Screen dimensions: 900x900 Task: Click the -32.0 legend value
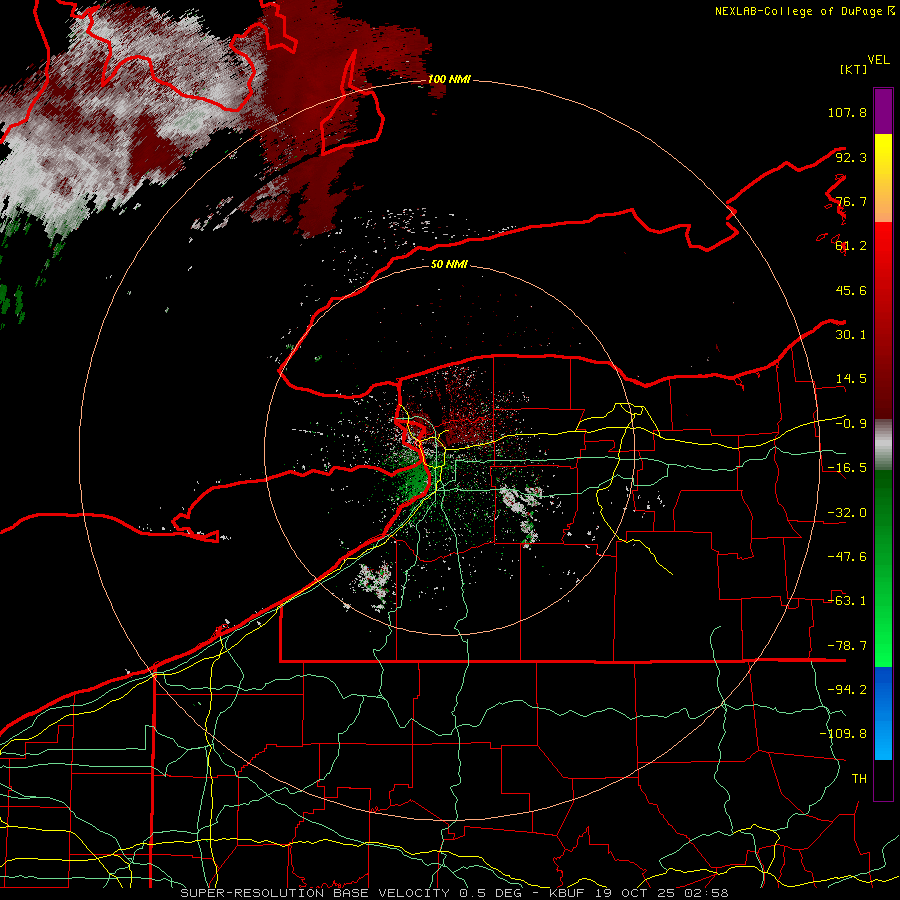pos(847,513)
